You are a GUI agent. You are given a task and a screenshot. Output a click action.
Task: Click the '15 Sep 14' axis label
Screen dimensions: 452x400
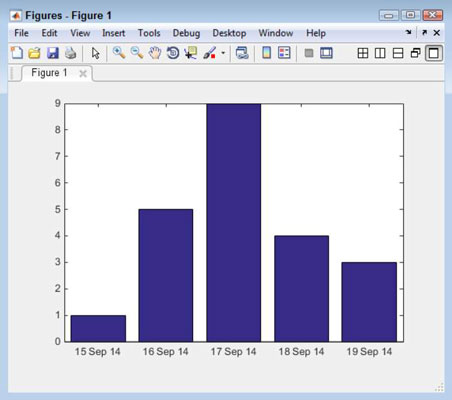(98, 352)
